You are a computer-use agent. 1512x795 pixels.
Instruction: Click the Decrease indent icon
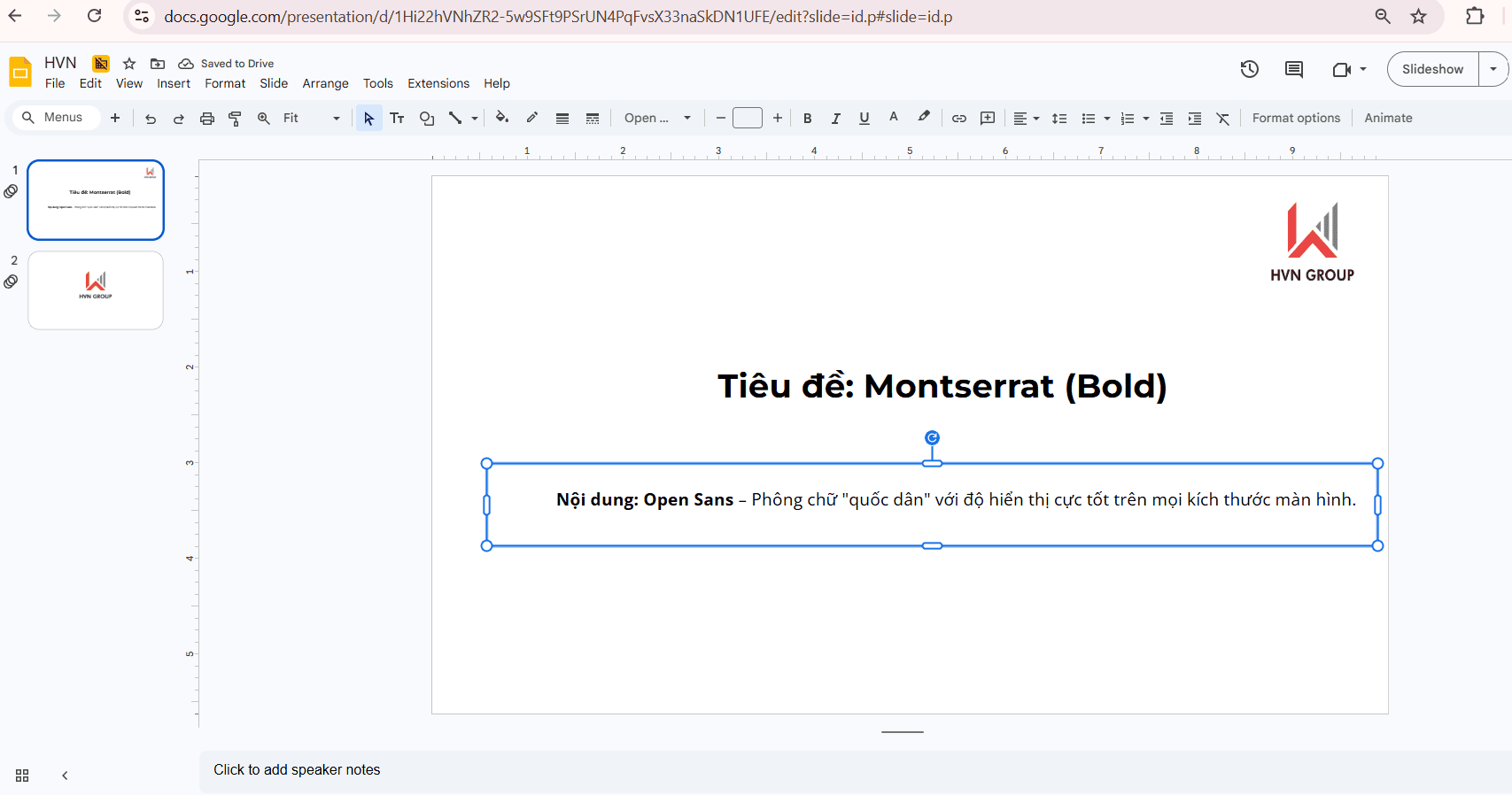click(1167, 118)
